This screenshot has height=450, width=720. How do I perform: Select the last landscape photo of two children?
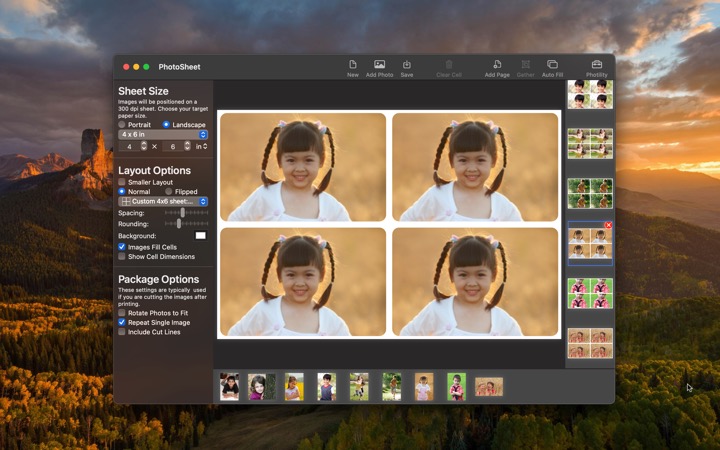(x=489, y=387)
